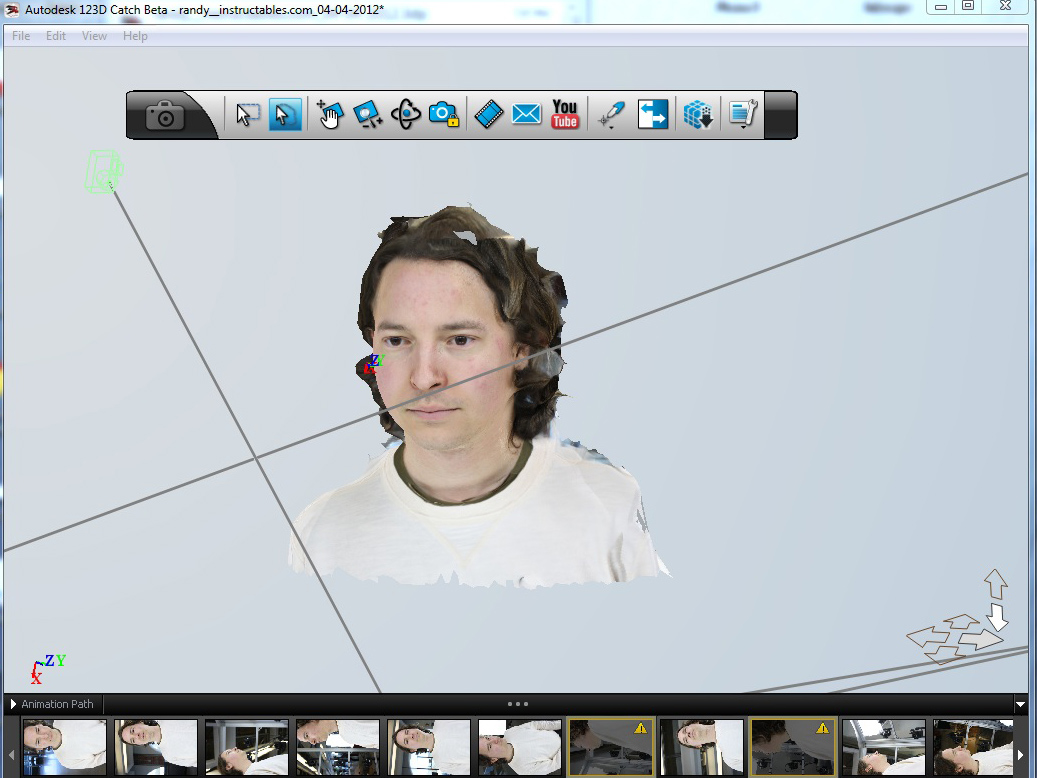Image resolution: width=1037 pixels, height=778 pixels.
Task: Click the filmstrip scroll-left arrow
Action: click(x=11, y=755)
